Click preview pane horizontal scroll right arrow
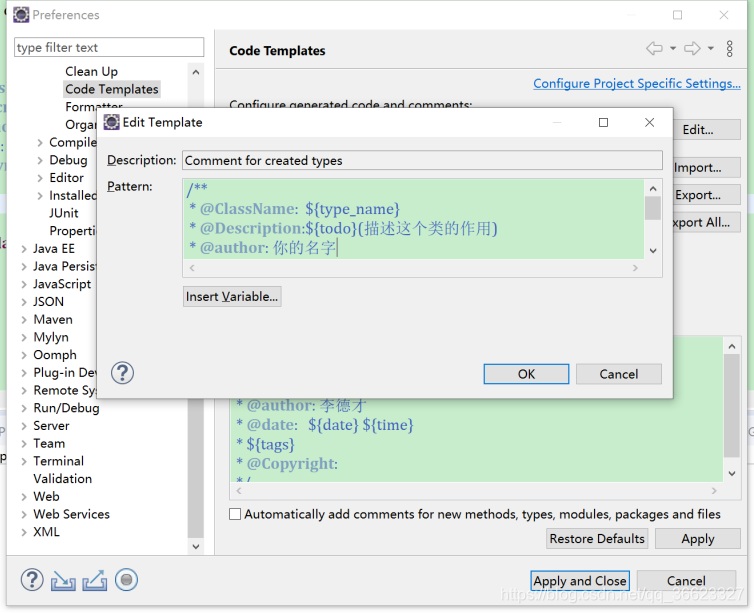The image size is (754, 613). tap(714, 491)
